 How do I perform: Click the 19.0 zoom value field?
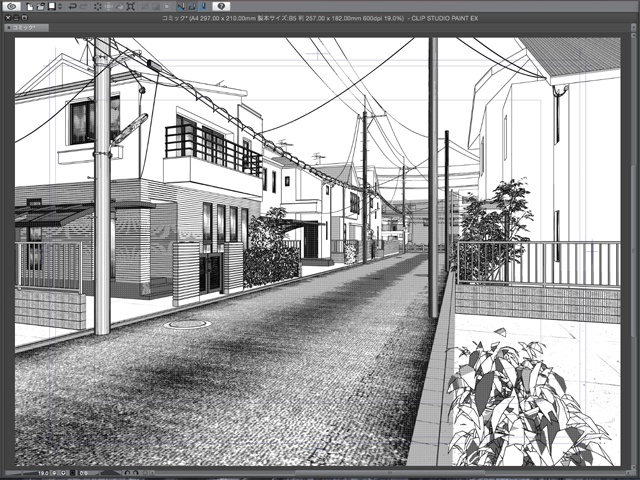43,473
